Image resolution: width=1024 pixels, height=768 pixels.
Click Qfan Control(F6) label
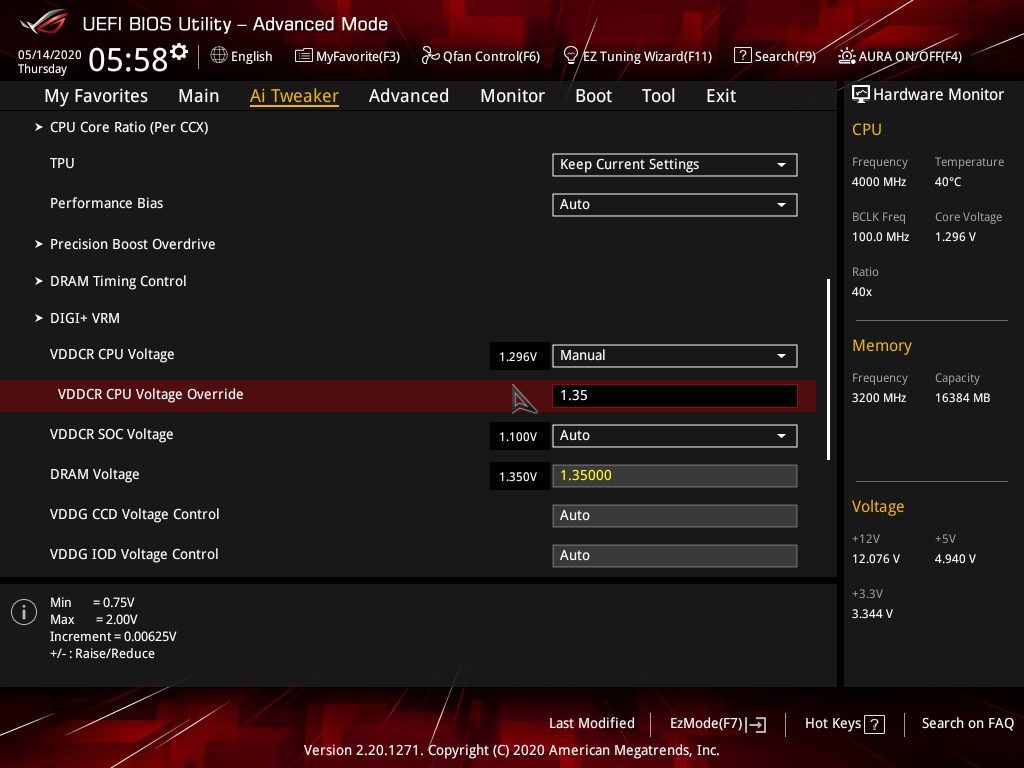coord(491,57)
